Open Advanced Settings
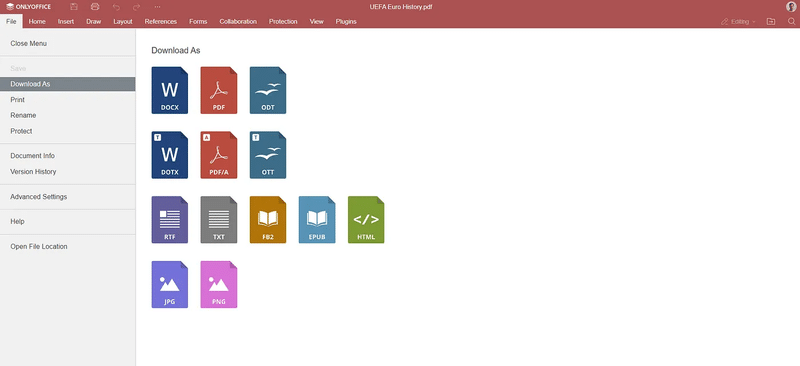800x366 pixels. pyautogui.click(x=67, y=197)
